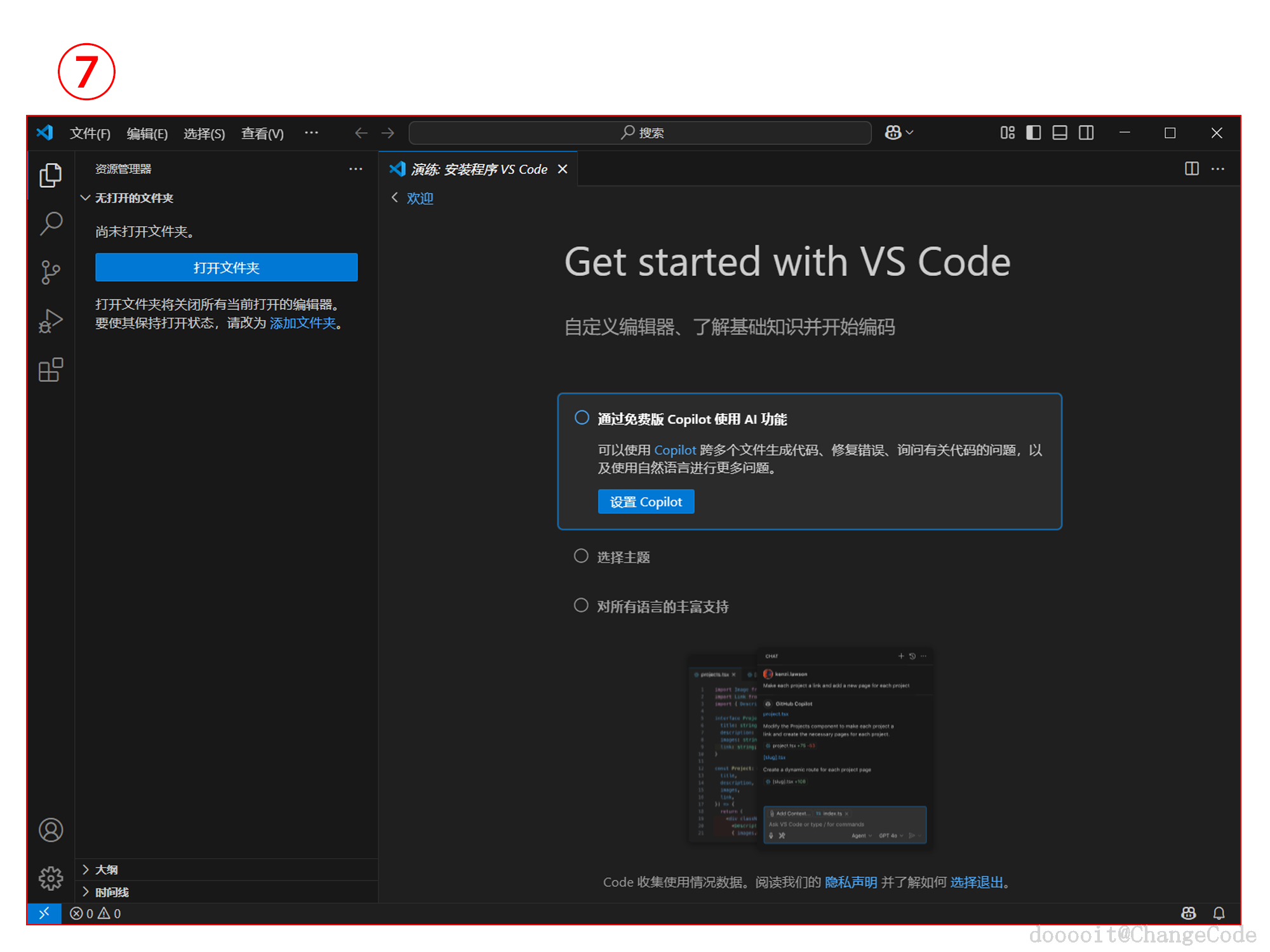Viewport: 1270px width, 952px height.
Task: Open the 查看(V) menu
Action: tap(262, 133)
